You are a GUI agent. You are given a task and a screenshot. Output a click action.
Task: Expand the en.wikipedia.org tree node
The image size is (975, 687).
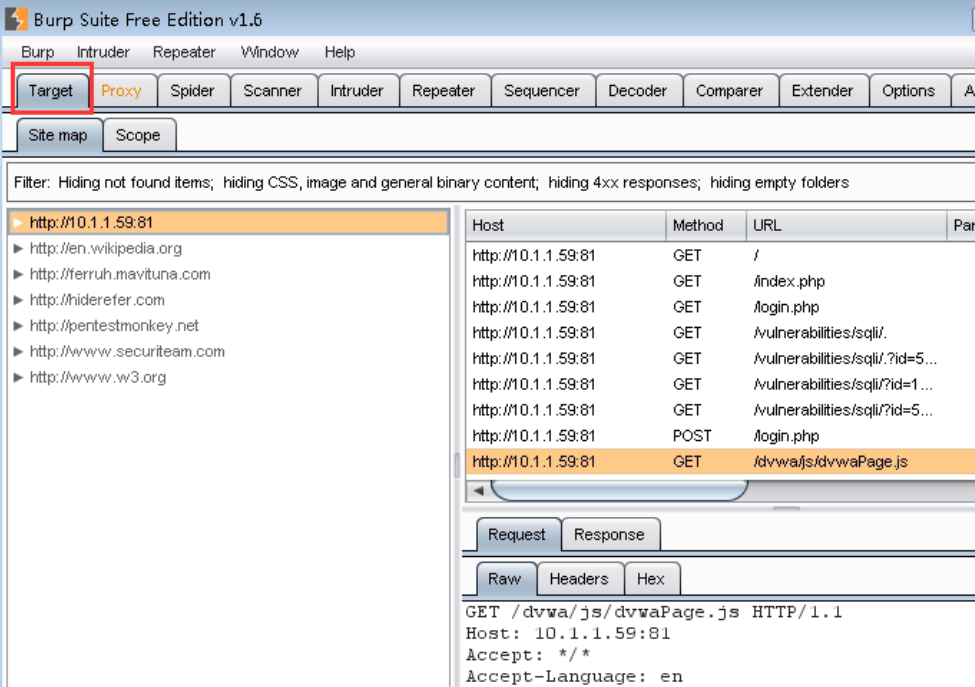tap(18, 249)
